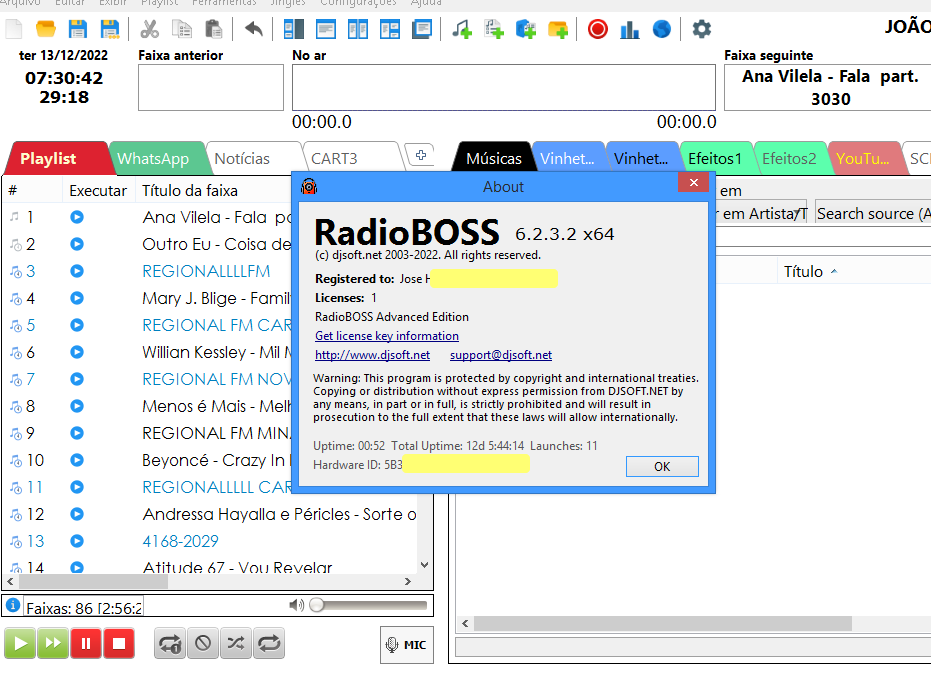Viewport: 931px width, 678px height.
Task: Toggle the repeat-one track mode button
Action: click(x=170, y=644)
